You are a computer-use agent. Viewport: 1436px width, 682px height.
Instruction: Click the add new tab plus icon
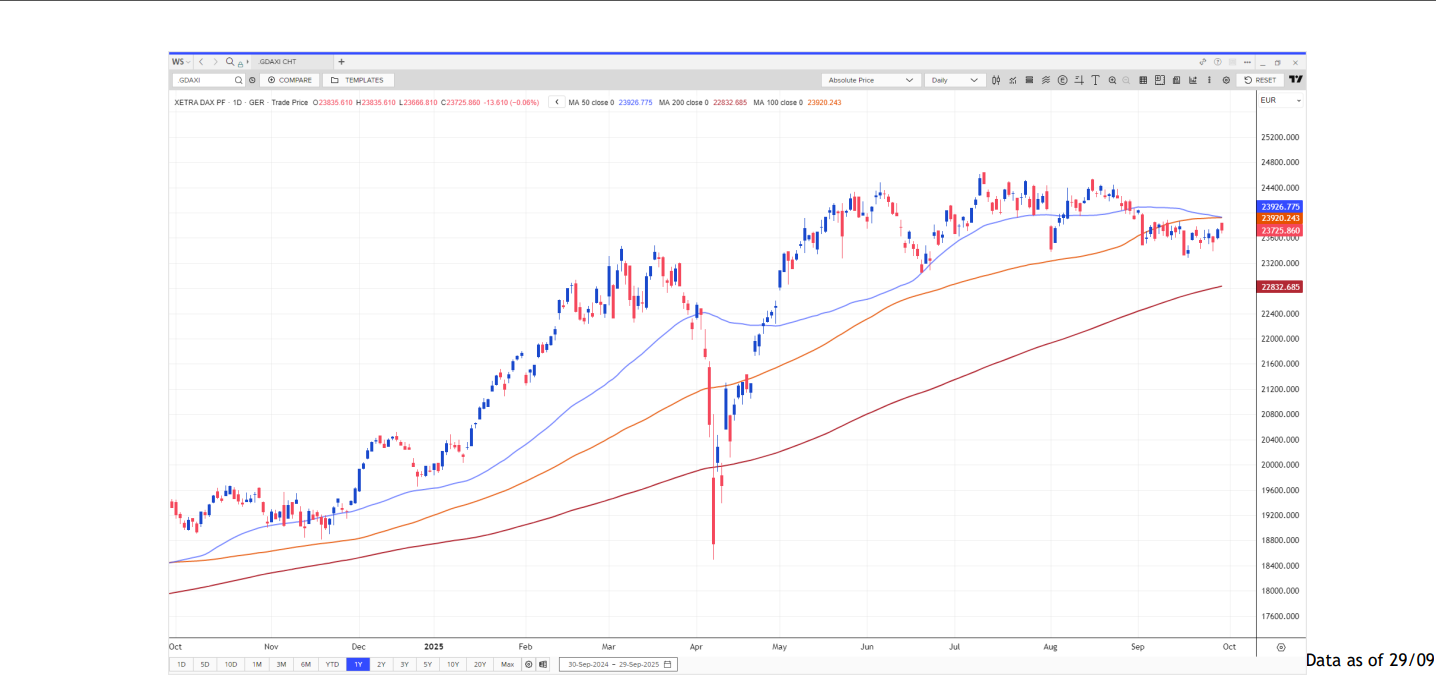coord(341,62)
